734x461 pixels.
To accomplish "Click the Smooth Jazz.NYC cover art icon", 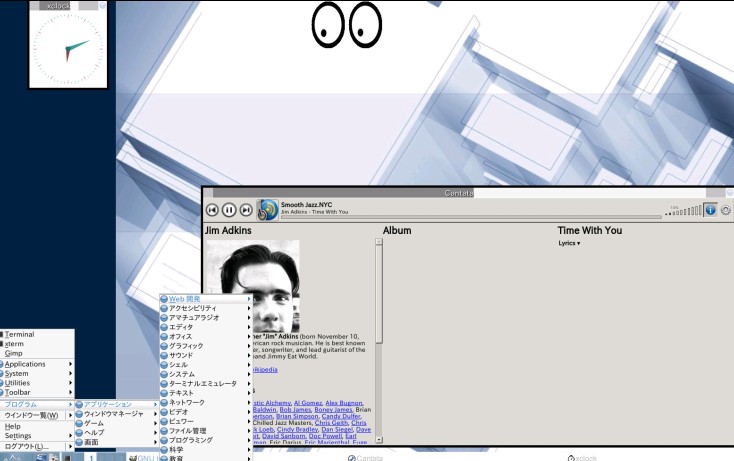I will pos(268,209).
